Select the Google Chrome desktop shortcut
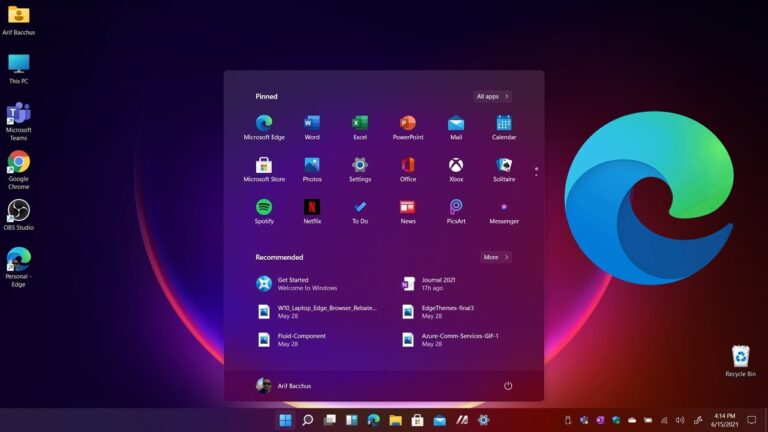This screenshot has width=768, height=432. click(x=19, y=170)
